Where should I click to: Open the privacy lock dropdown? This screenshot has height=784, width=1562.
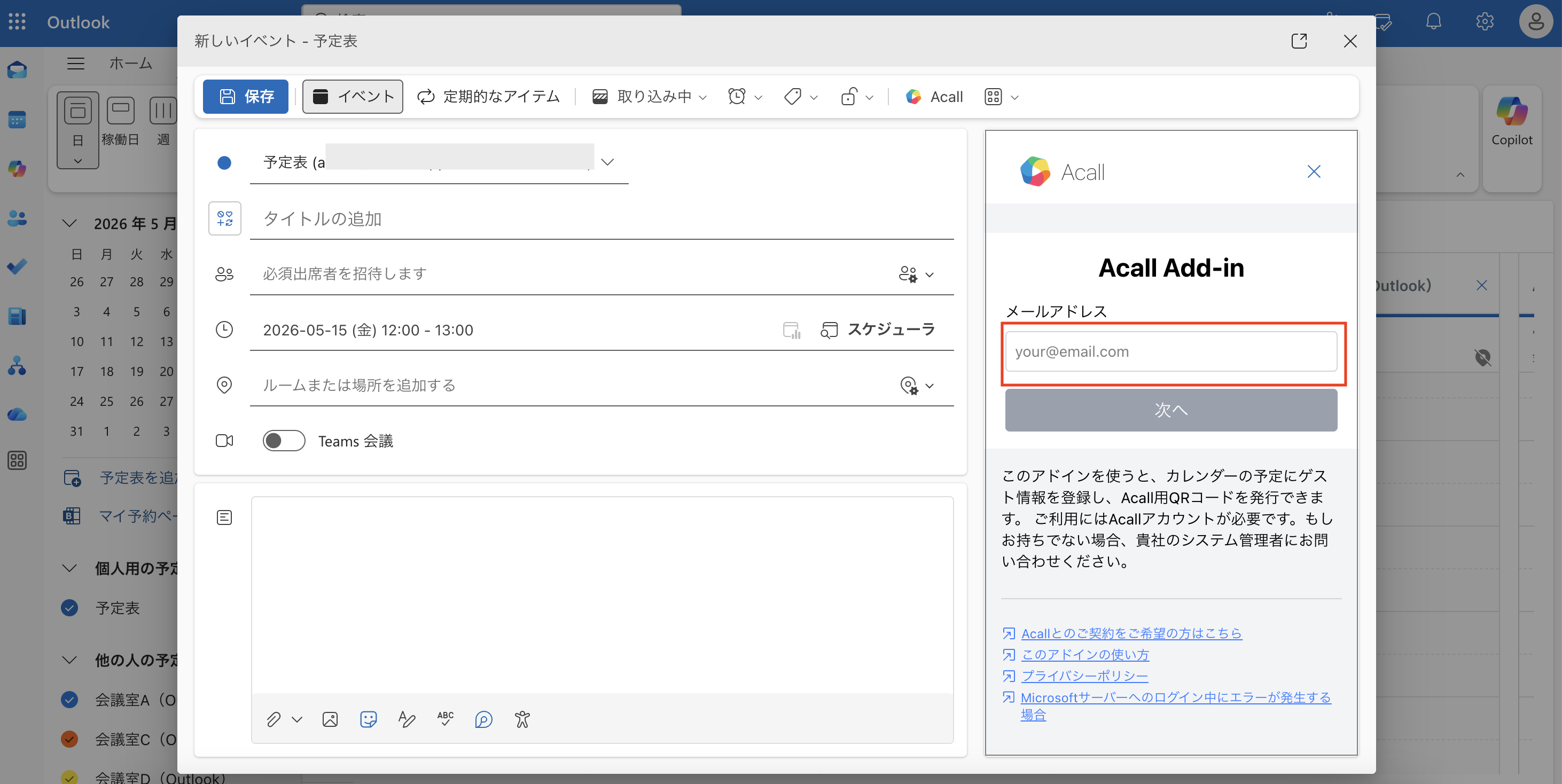pyautogui.click(x=857, y=97)
